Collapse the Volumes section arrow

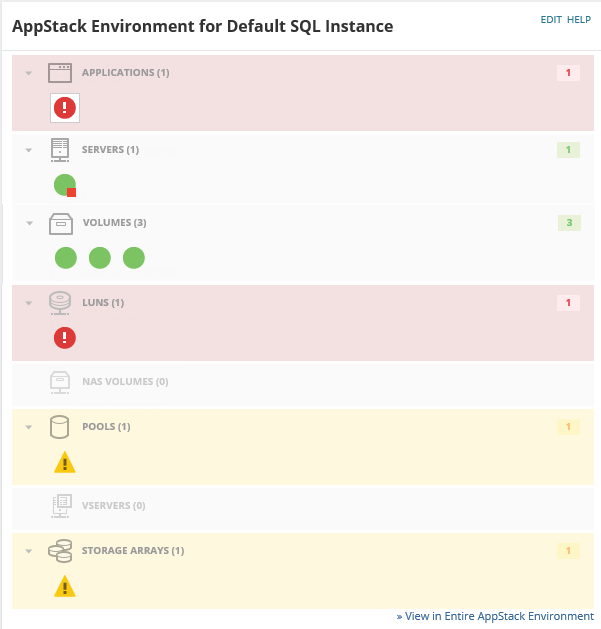click(x=29, y=223)
